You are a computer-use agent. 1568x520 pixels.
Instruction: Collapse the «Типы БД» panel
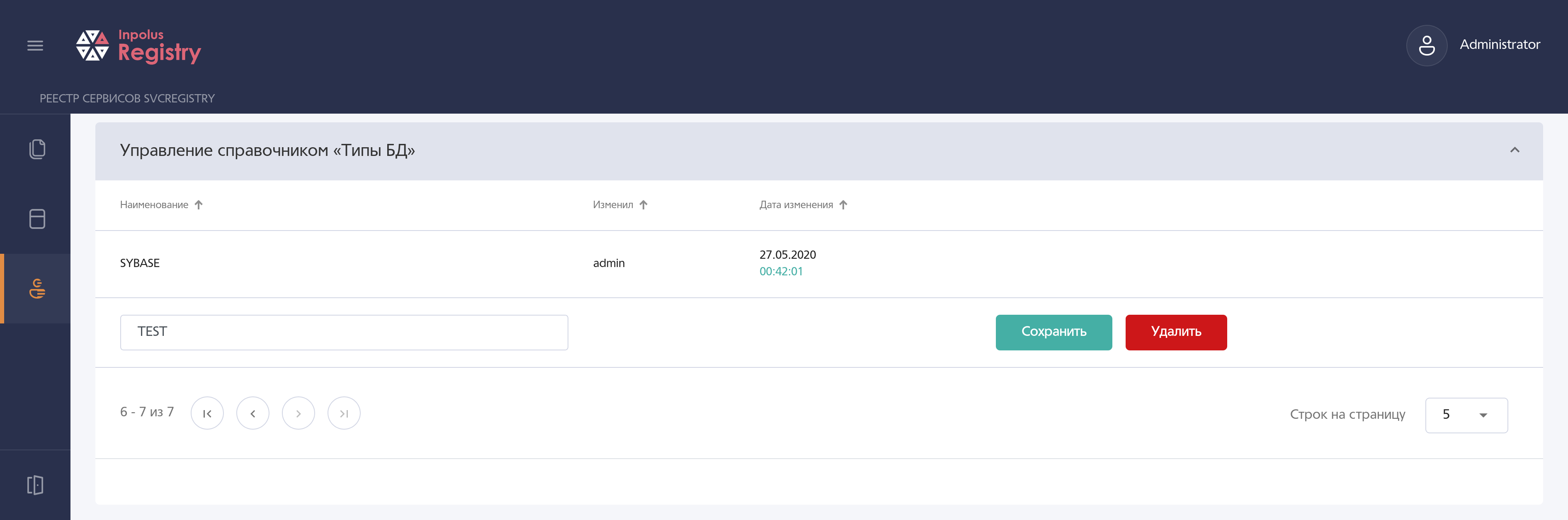pyautogui.click(x=1515, y=150)
